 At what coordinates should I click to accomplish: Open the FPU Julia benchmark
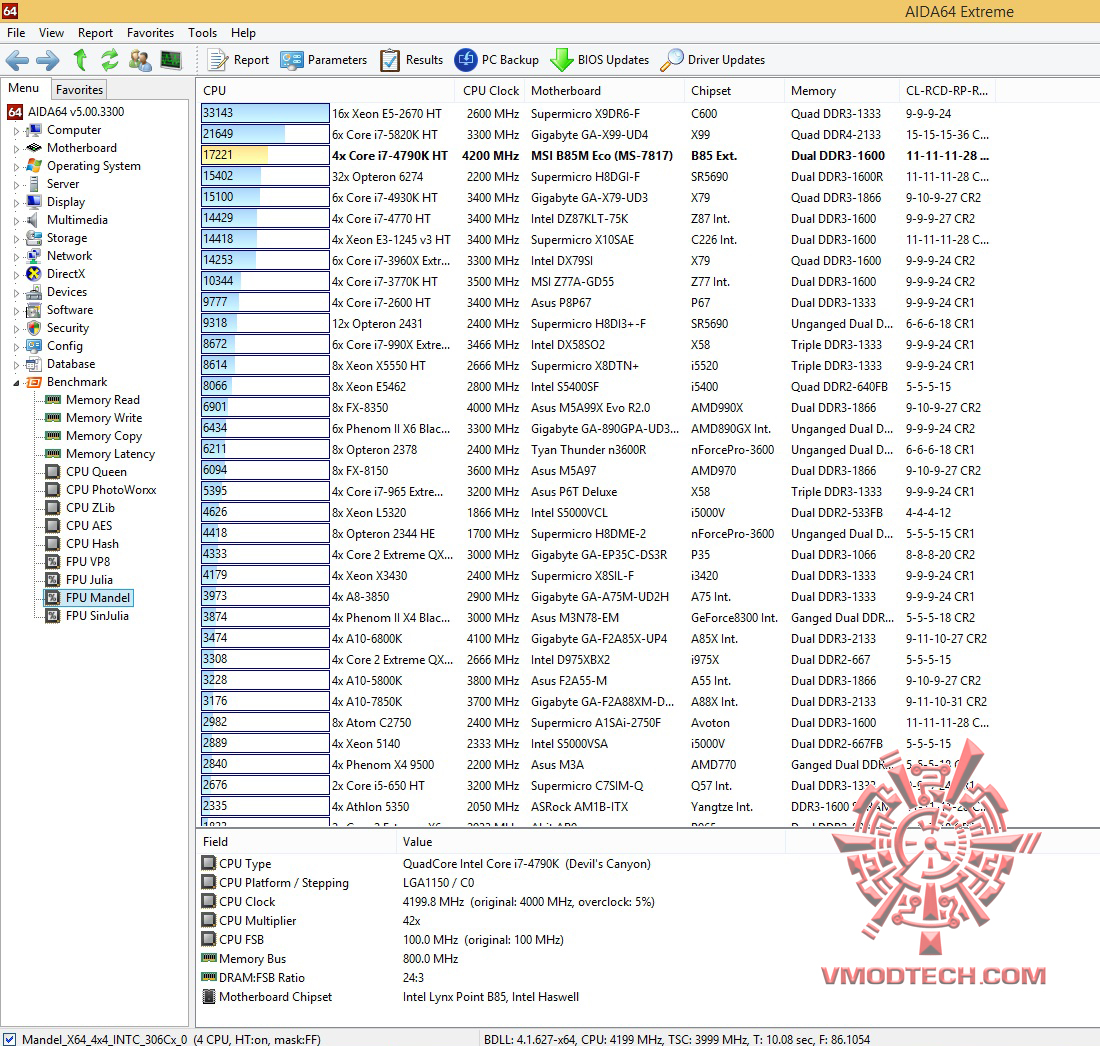point(89,579)
